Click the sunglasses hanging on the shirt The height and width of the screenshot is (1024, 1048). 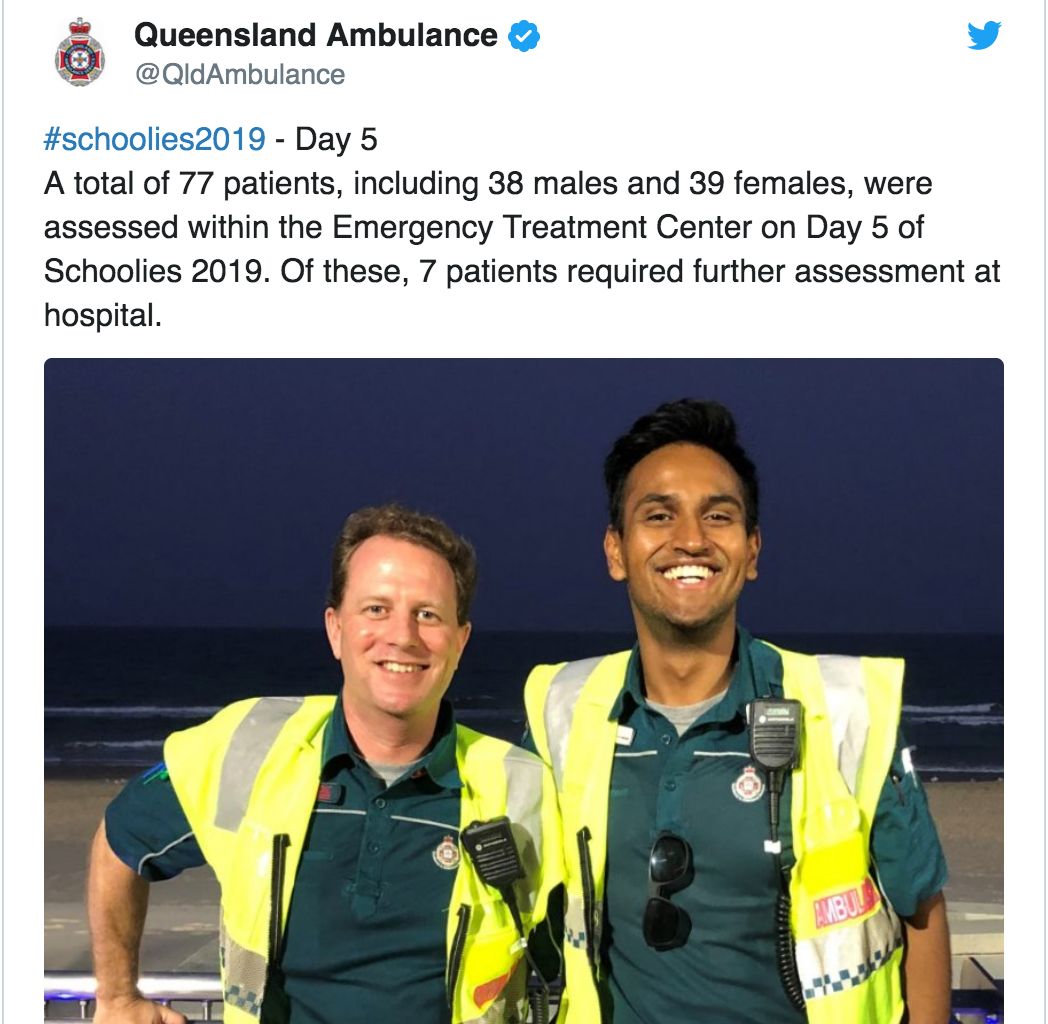click(x=668, y=891)
